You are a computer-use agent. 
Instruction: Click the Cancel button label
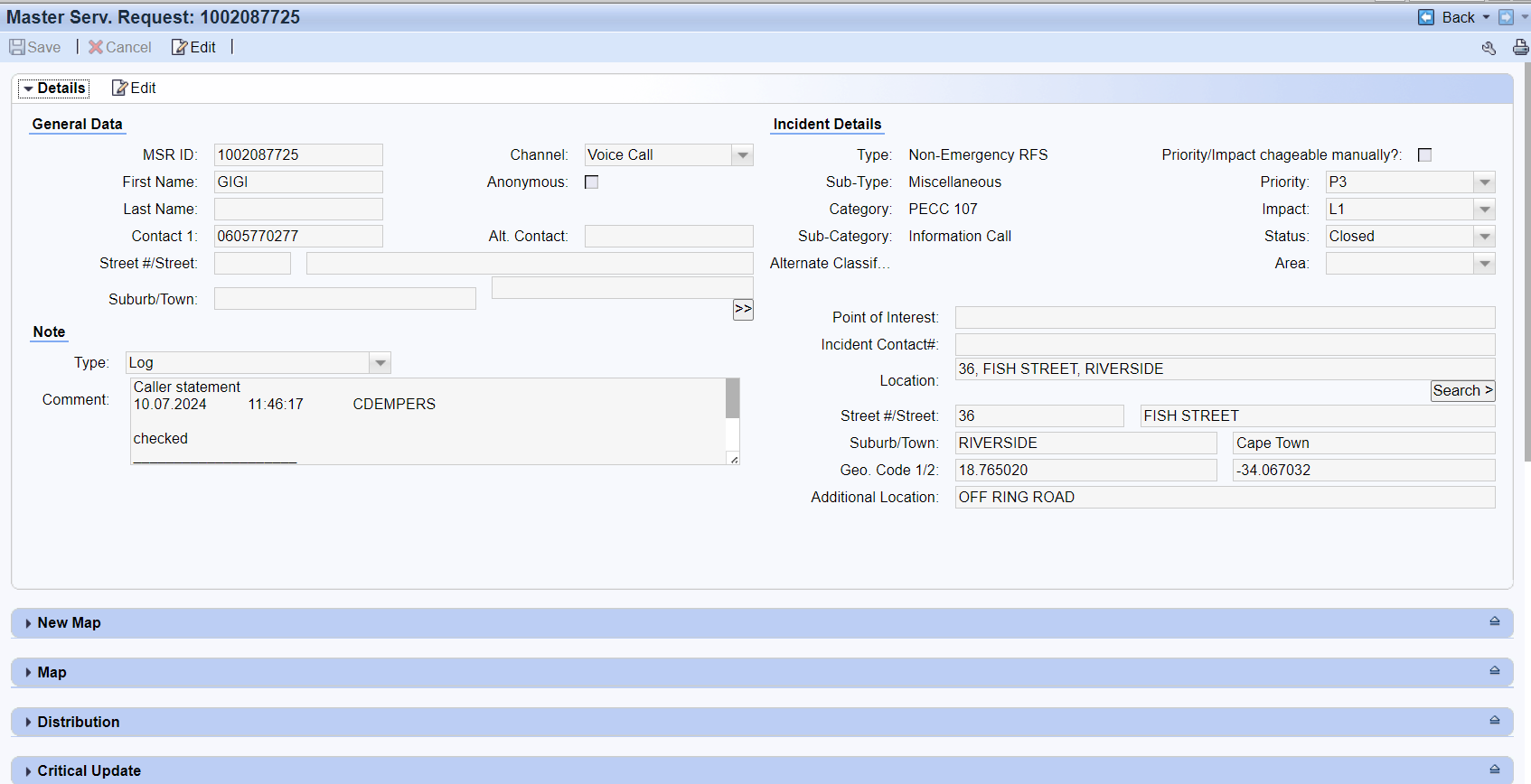tap(128, 47)
